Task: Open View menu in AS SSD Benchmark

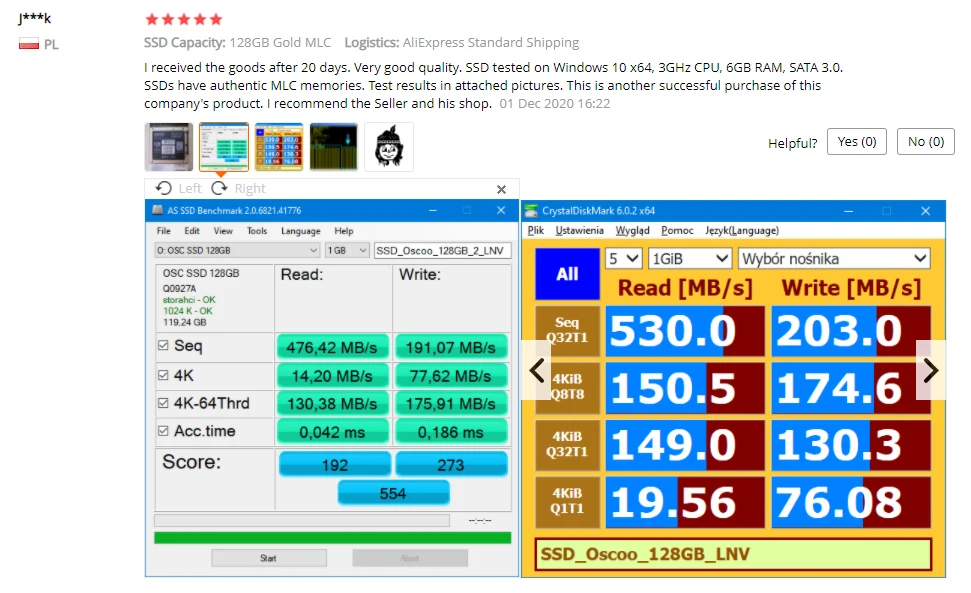Action: [x=223, y=231]
